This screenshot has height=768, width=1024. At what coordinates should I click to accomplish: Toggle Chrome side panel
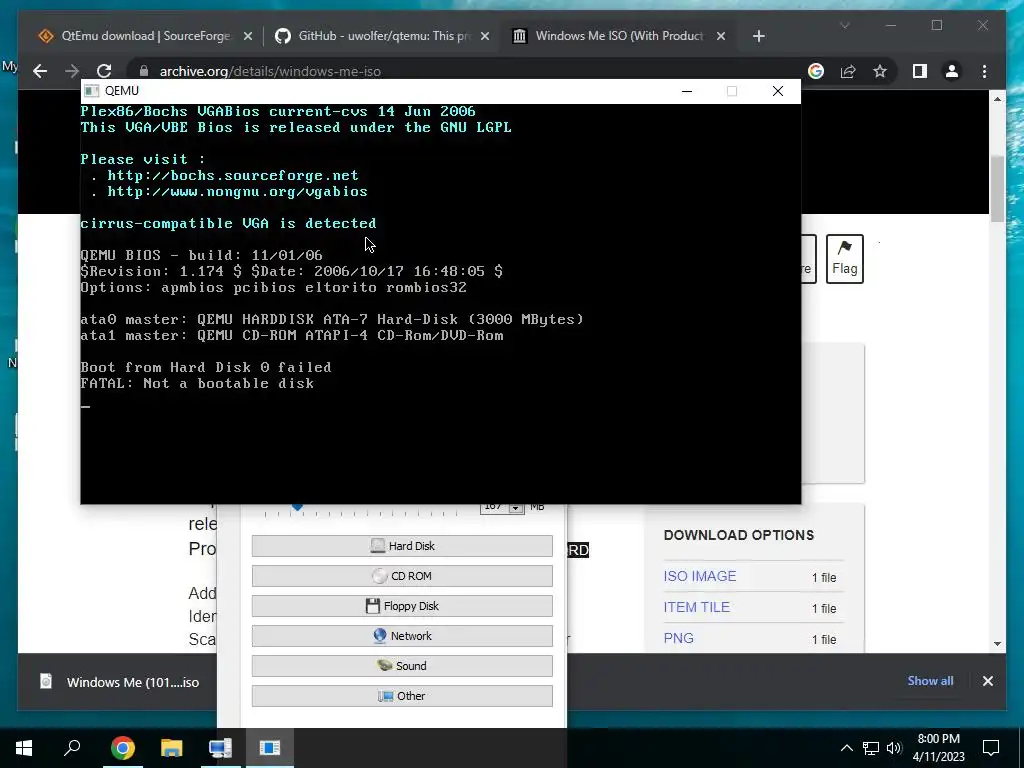[920, 71]
